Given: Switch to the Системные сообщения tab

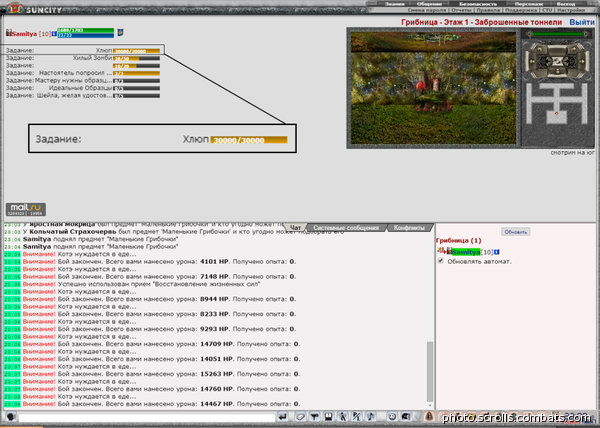Looking at the screenshot, I should tap(346, 228).
